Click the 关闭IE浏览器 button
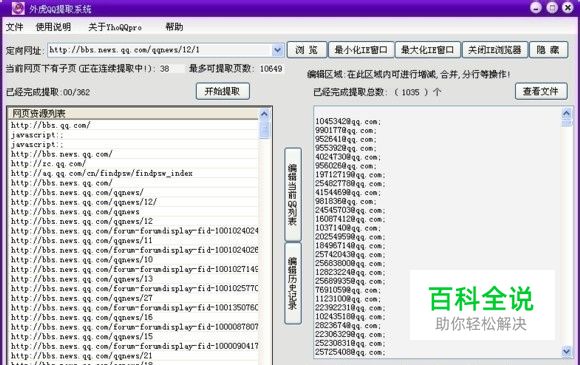The height and width of the screenshot is (365, 580). click(495, 50)
